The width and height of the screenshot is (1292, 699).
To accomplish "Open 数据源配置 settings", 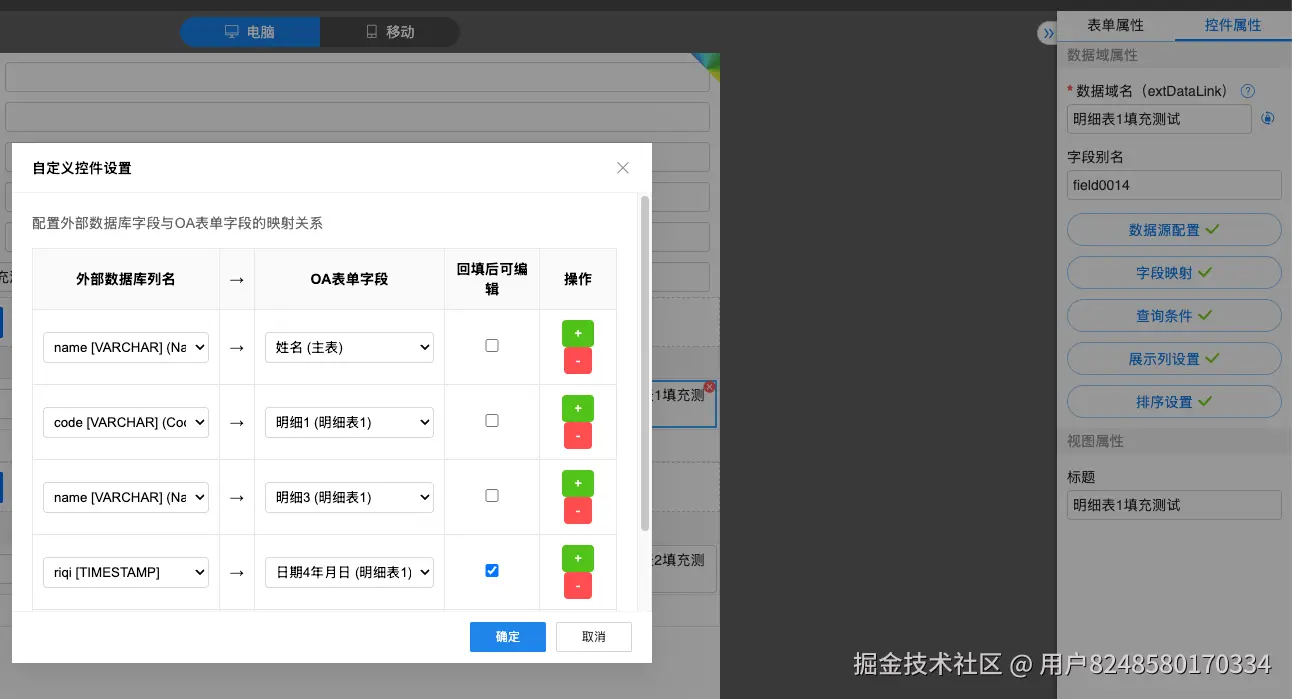I will click(x=1174, y=230).
